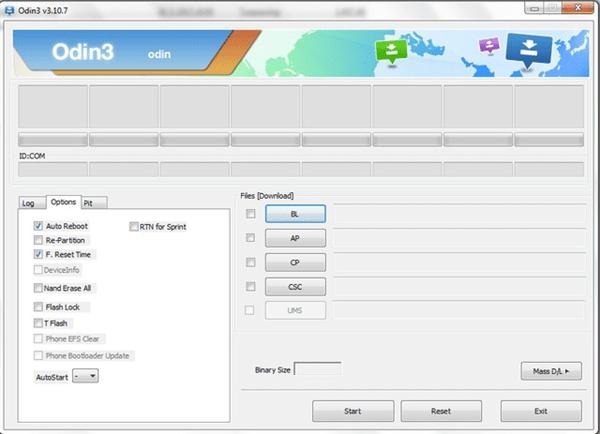Tick the checkbox beside the BL button
This screenshot has width=600, height=434.
250,214
